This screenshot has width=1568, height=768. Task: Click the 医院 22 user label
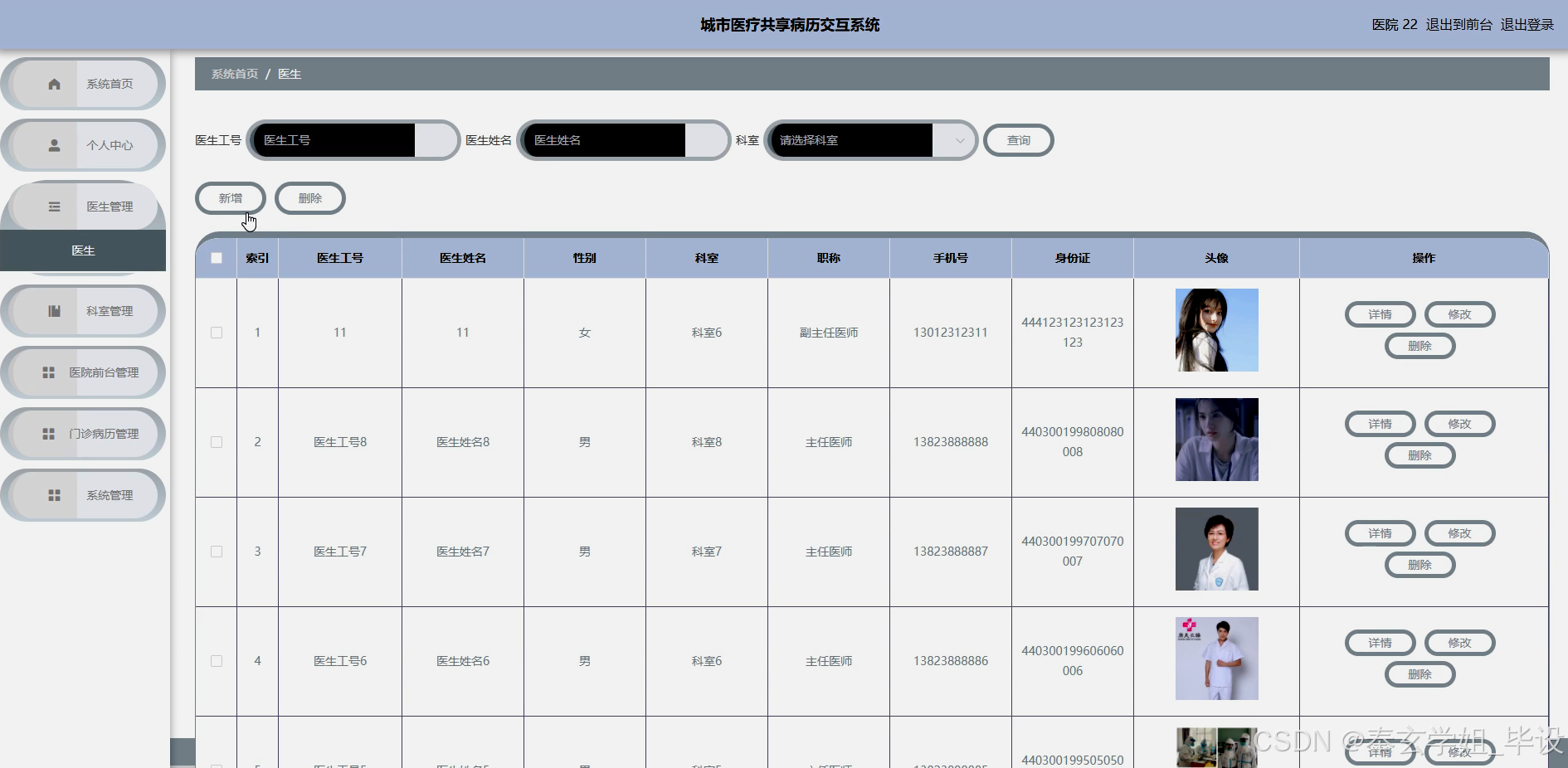click(1395, 25)
